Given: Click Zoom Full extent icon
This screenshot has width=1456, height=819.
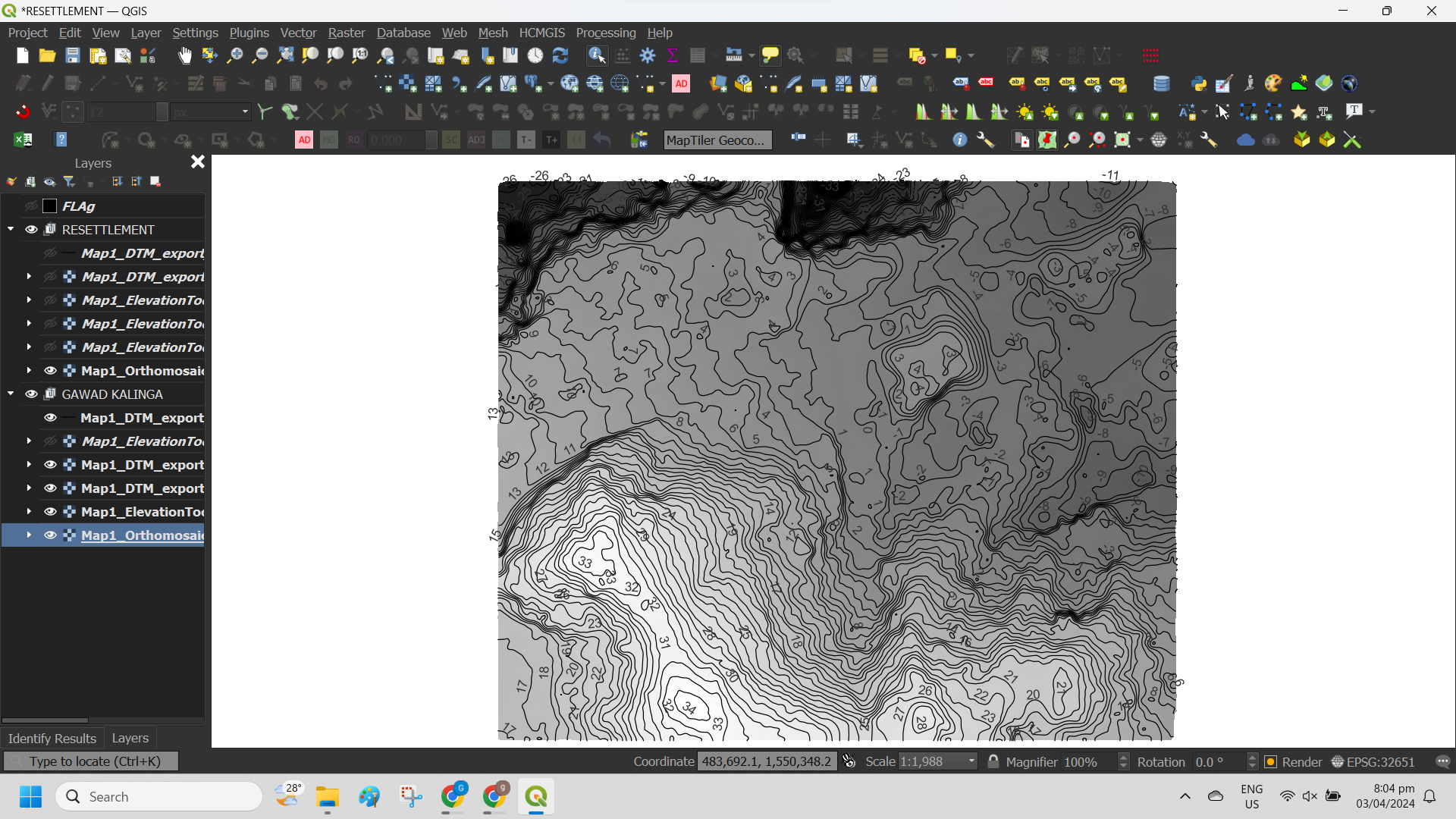Looking at the screenshot, I should 285,55.
